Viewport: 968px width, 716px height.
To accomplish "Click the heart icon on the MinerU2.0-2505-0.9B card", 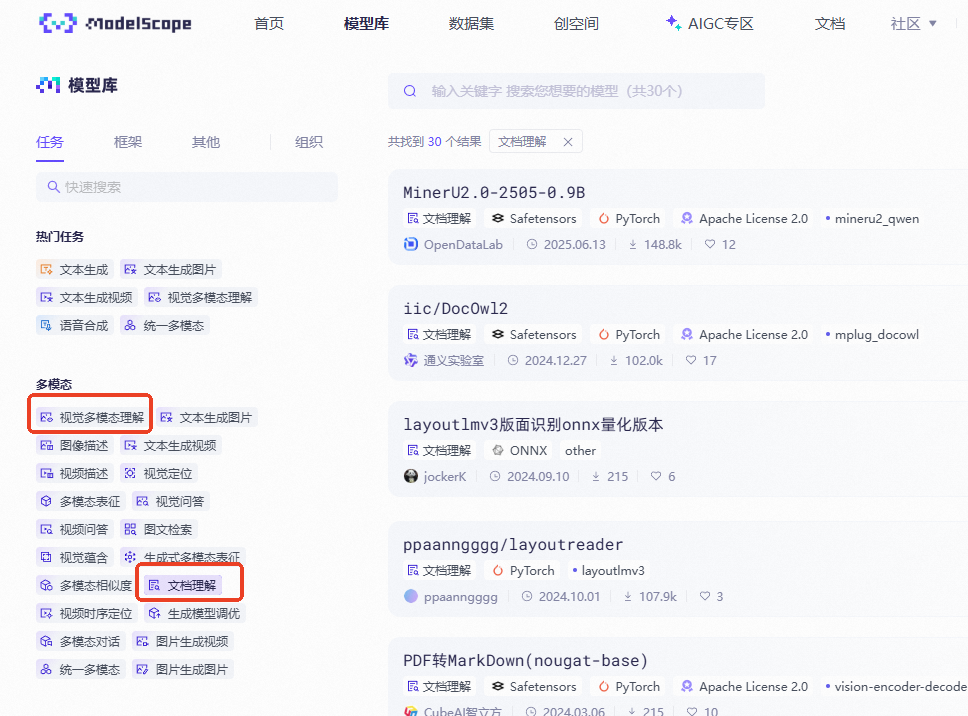I will coord(710,244).
